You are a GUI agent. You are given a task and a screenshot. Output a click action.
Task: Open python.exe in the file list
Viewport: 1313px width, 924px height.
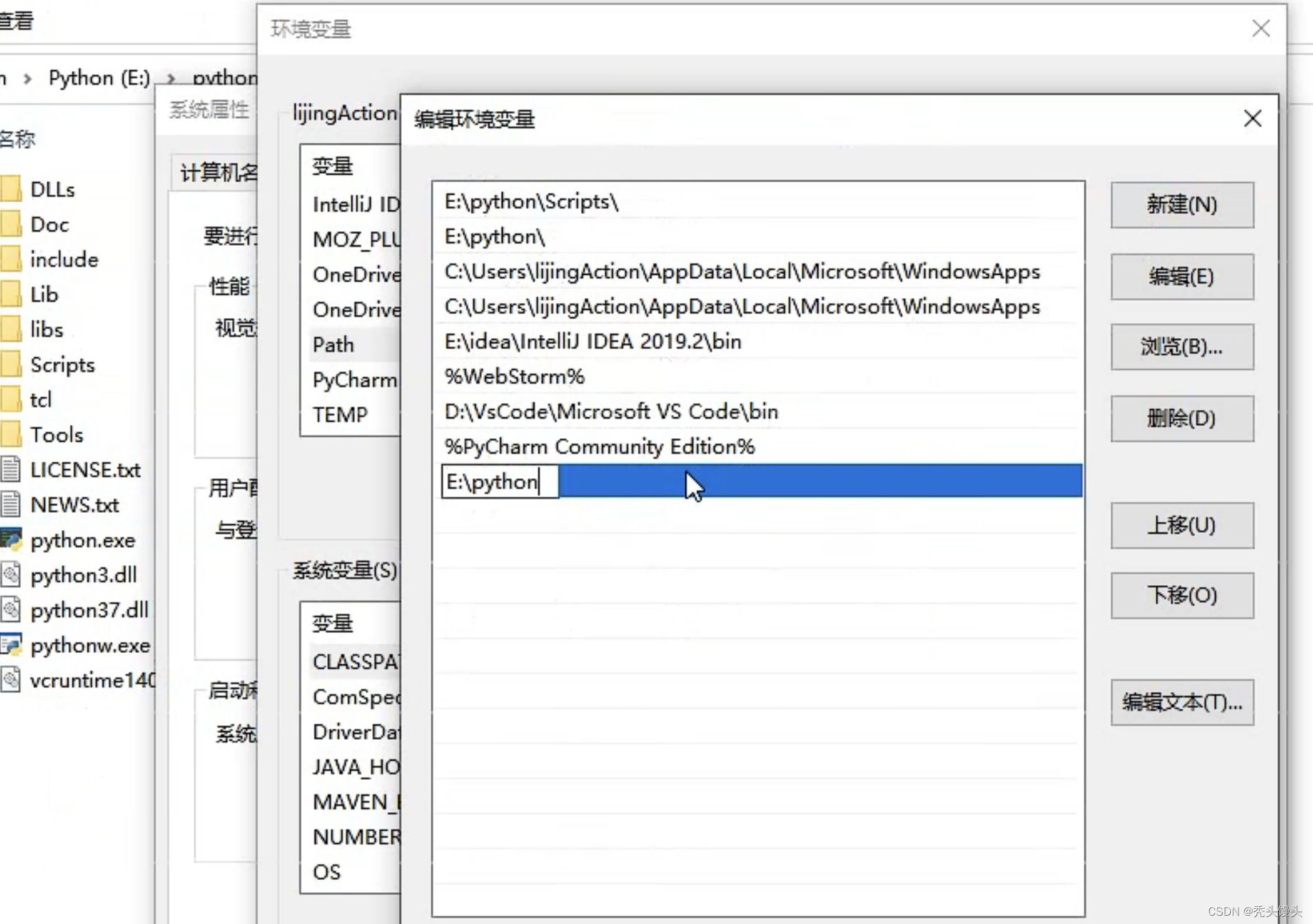[x=83, y=540]
